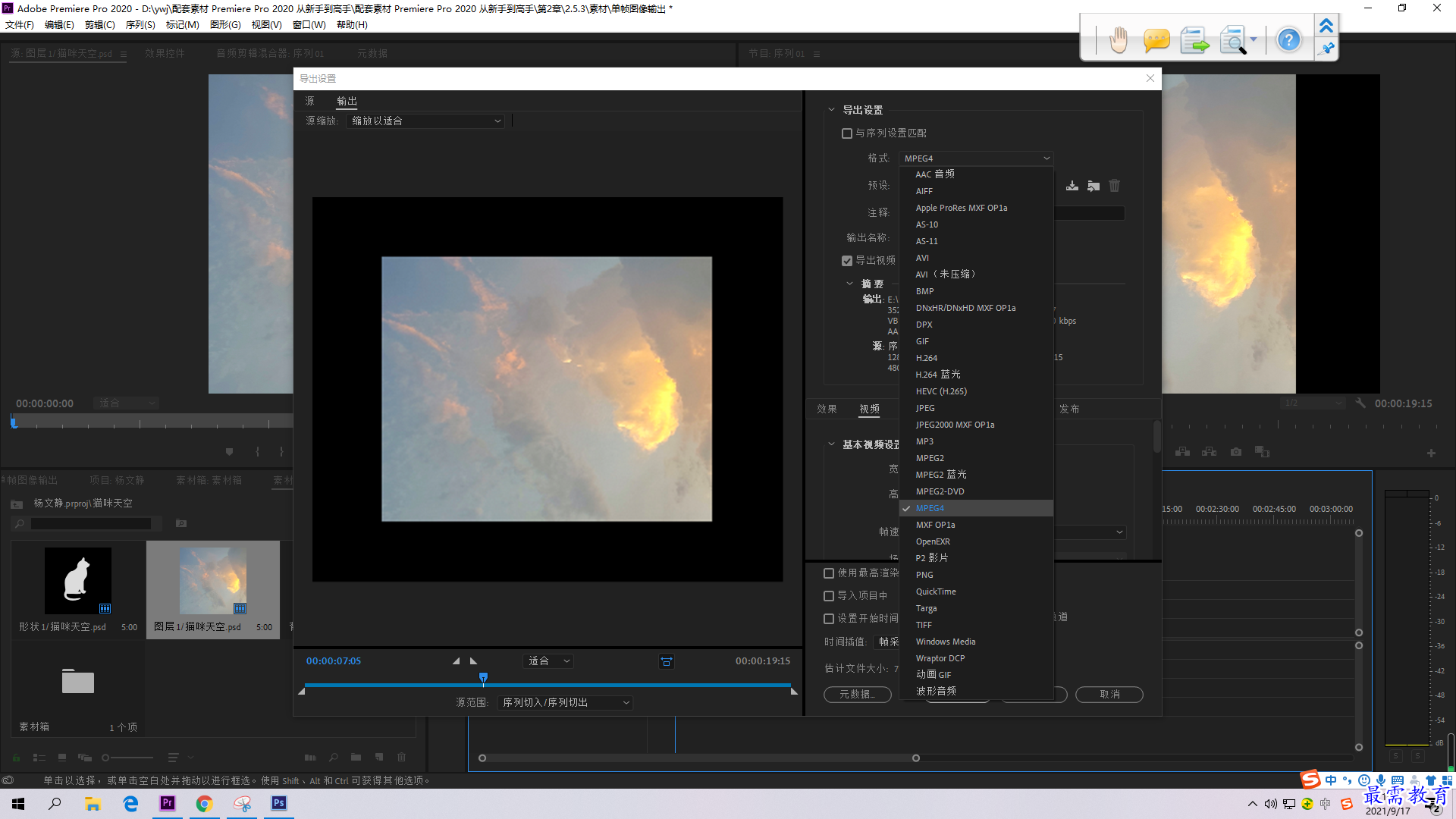Image resolution: width=1456 pixels, height=819 pixels.
Task: Click the save preset icon
Action: (x=1072, y=186)
